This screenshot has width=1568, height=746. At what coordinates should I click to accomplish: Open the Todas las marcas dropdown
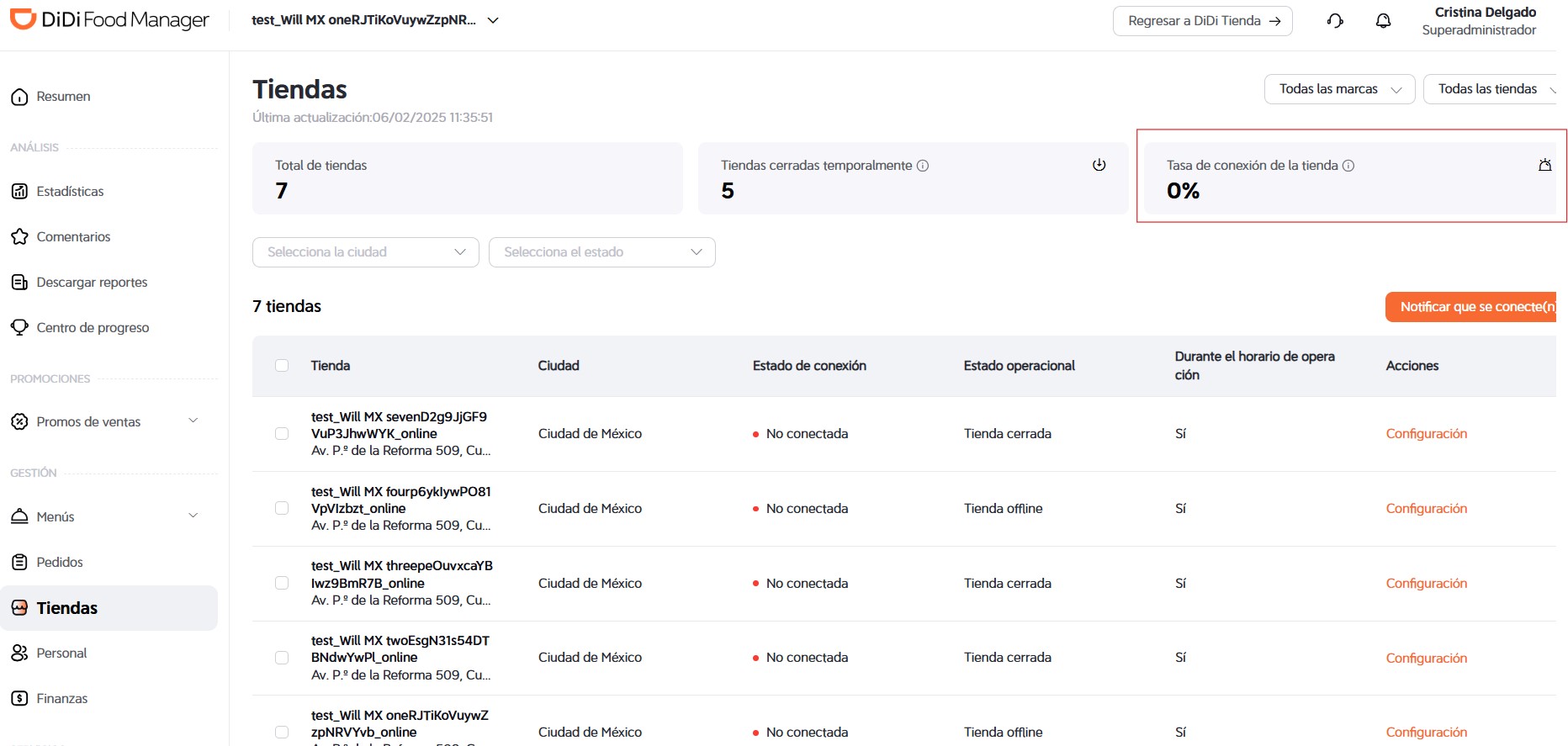pyautogui.click(x=1339, y=89)
